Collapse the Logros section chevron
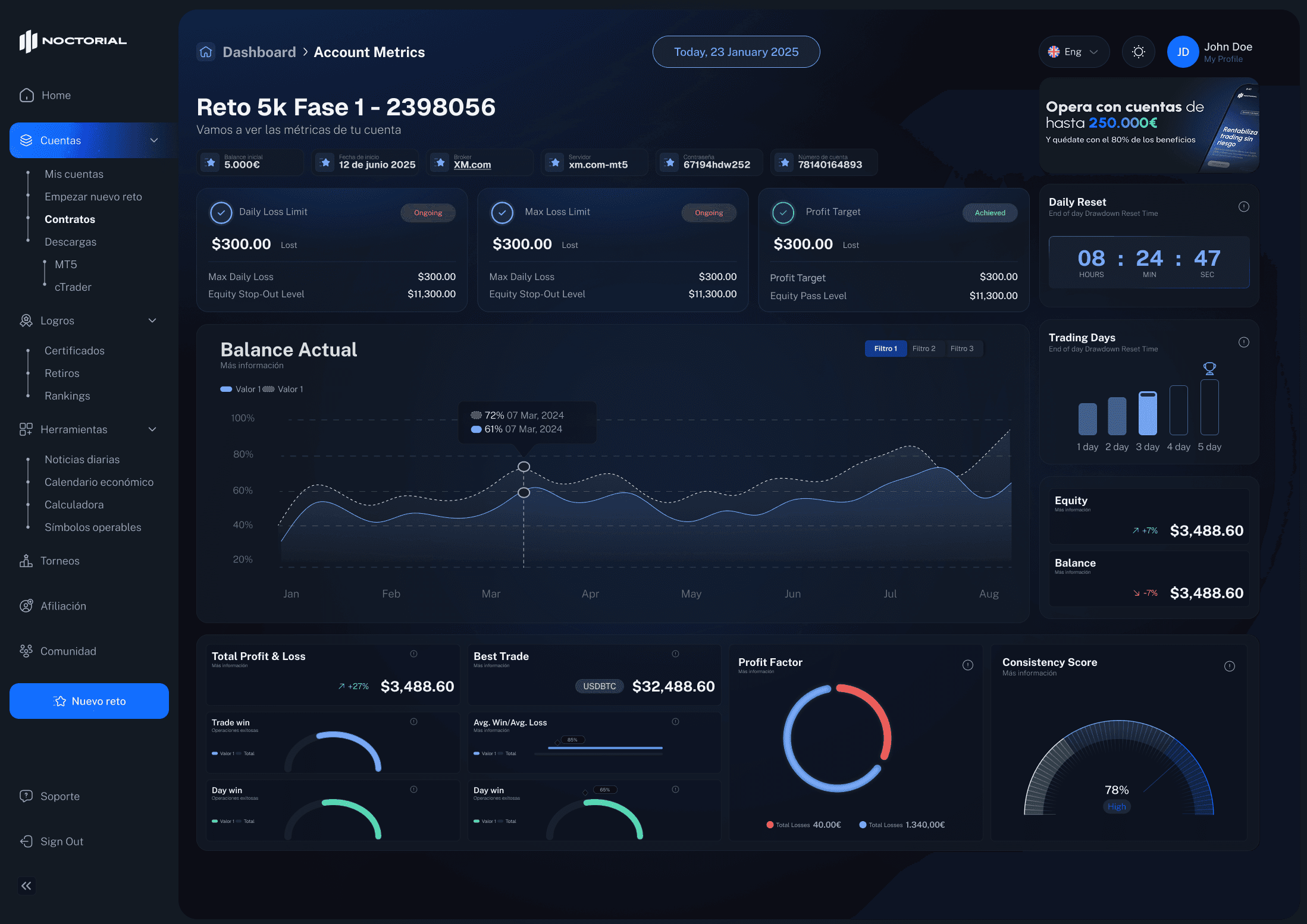Image resolution: width=1307 pixels, height=924 pixels. [x=152, y=320]
